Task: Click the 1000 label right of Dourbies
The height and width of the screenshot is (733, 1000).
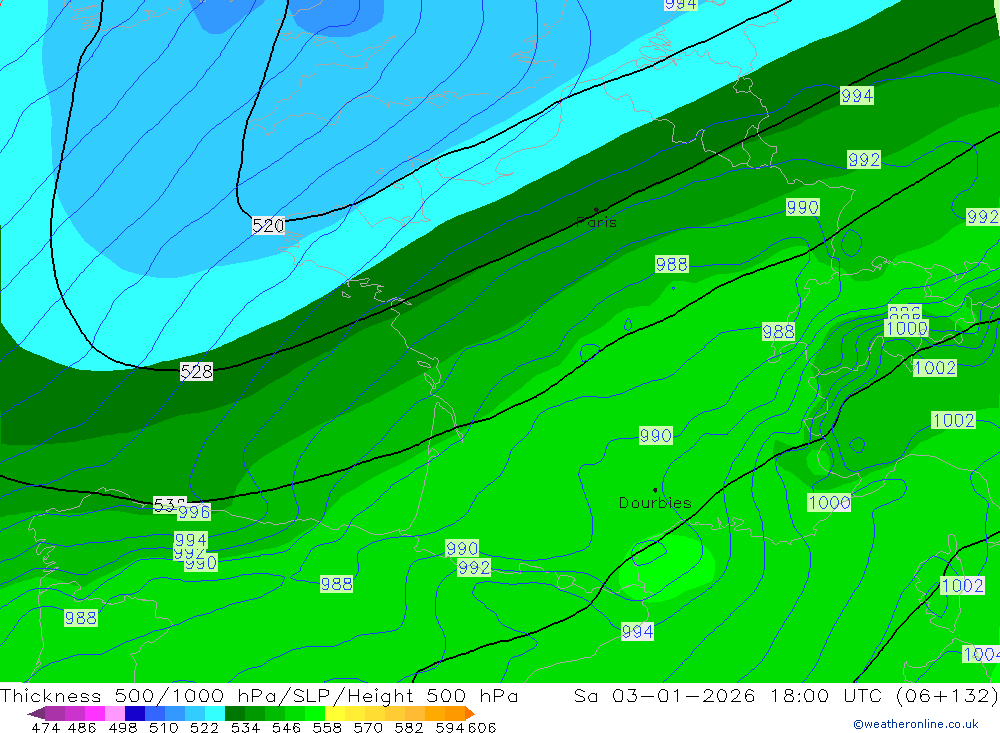Action: coord(829,503)
